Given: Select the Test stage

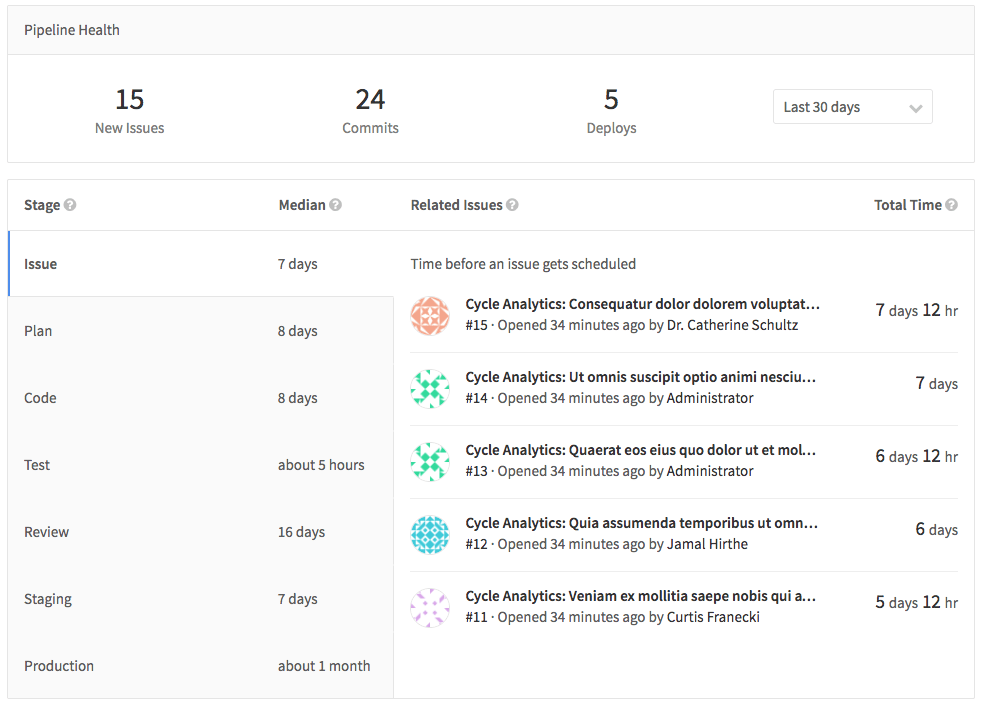Looking at the screenshot, I should [36, 464].
